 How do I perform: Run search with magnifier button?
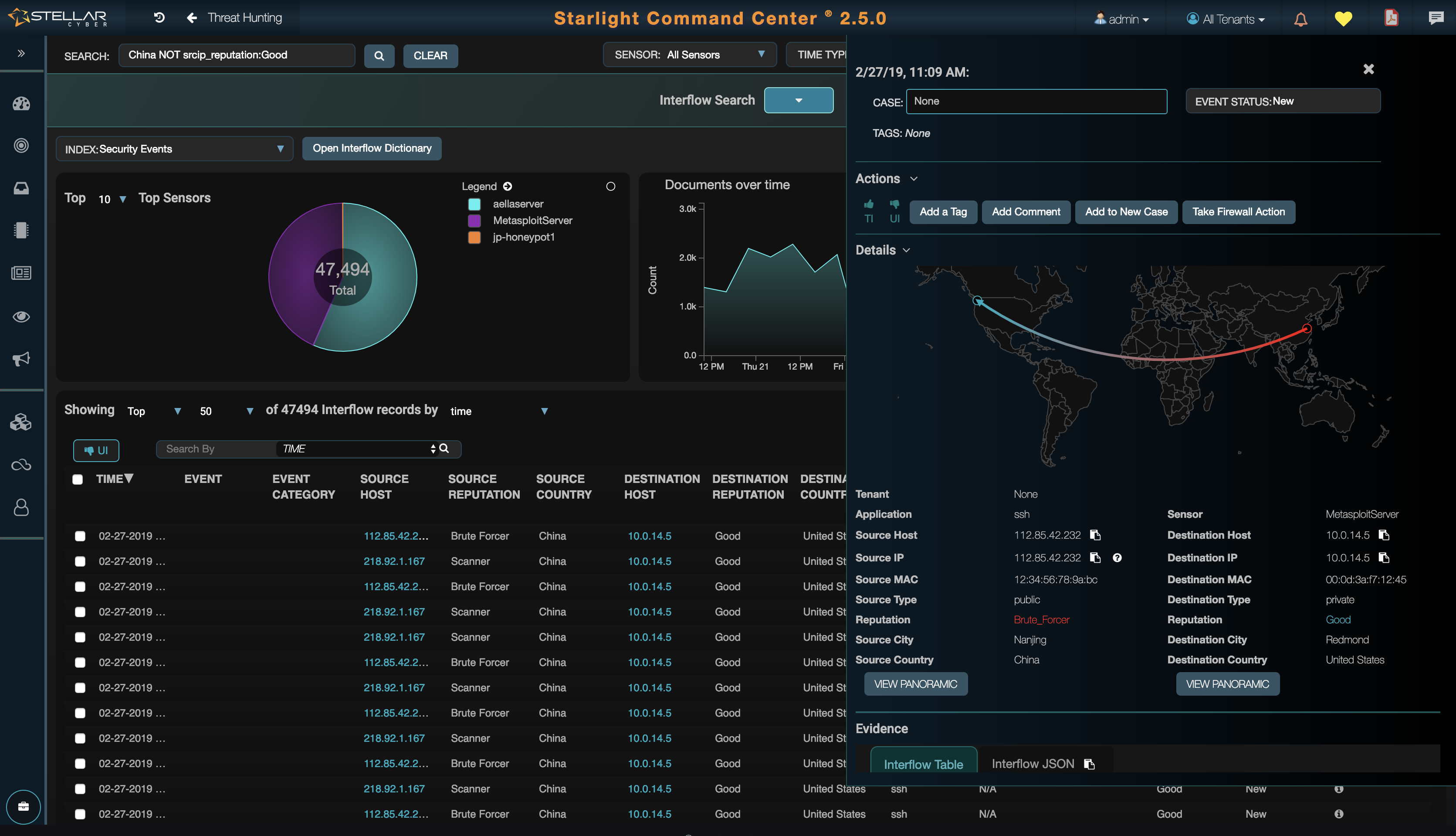(379, 56)
